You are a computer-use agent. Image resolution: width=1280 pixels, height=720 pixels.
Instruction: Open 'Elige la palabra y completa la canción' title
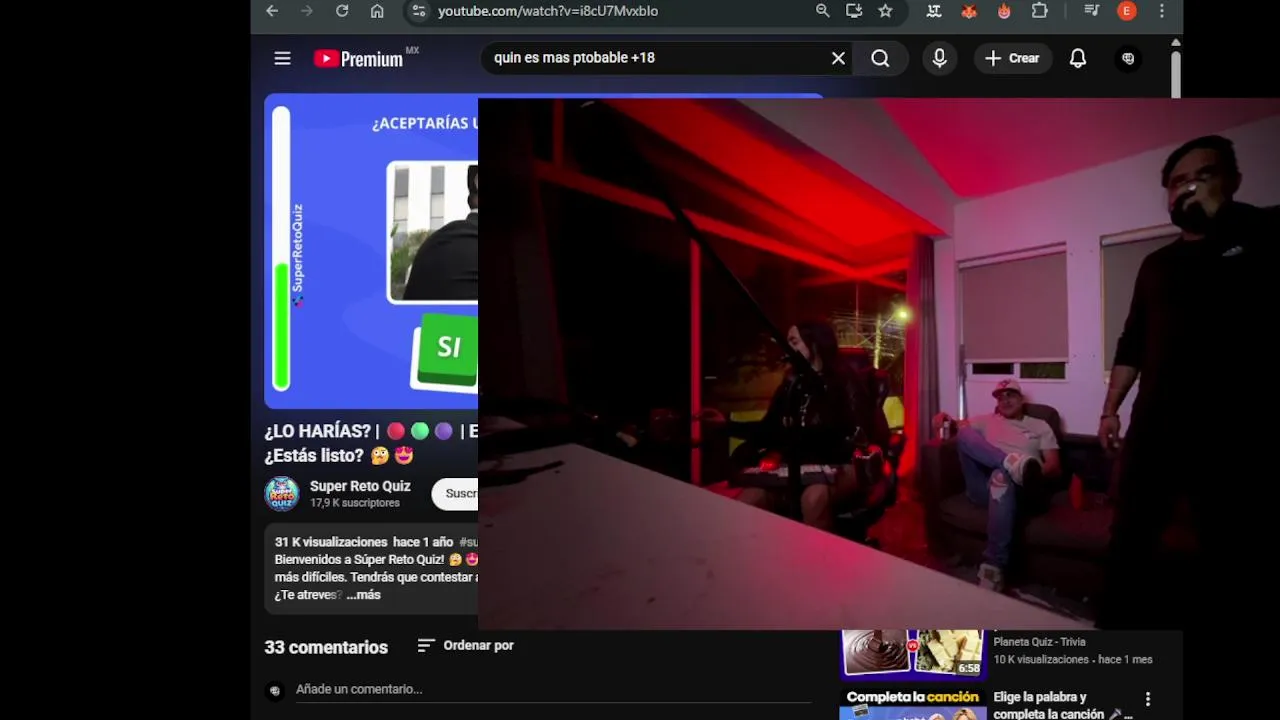tap(1060, 705)
